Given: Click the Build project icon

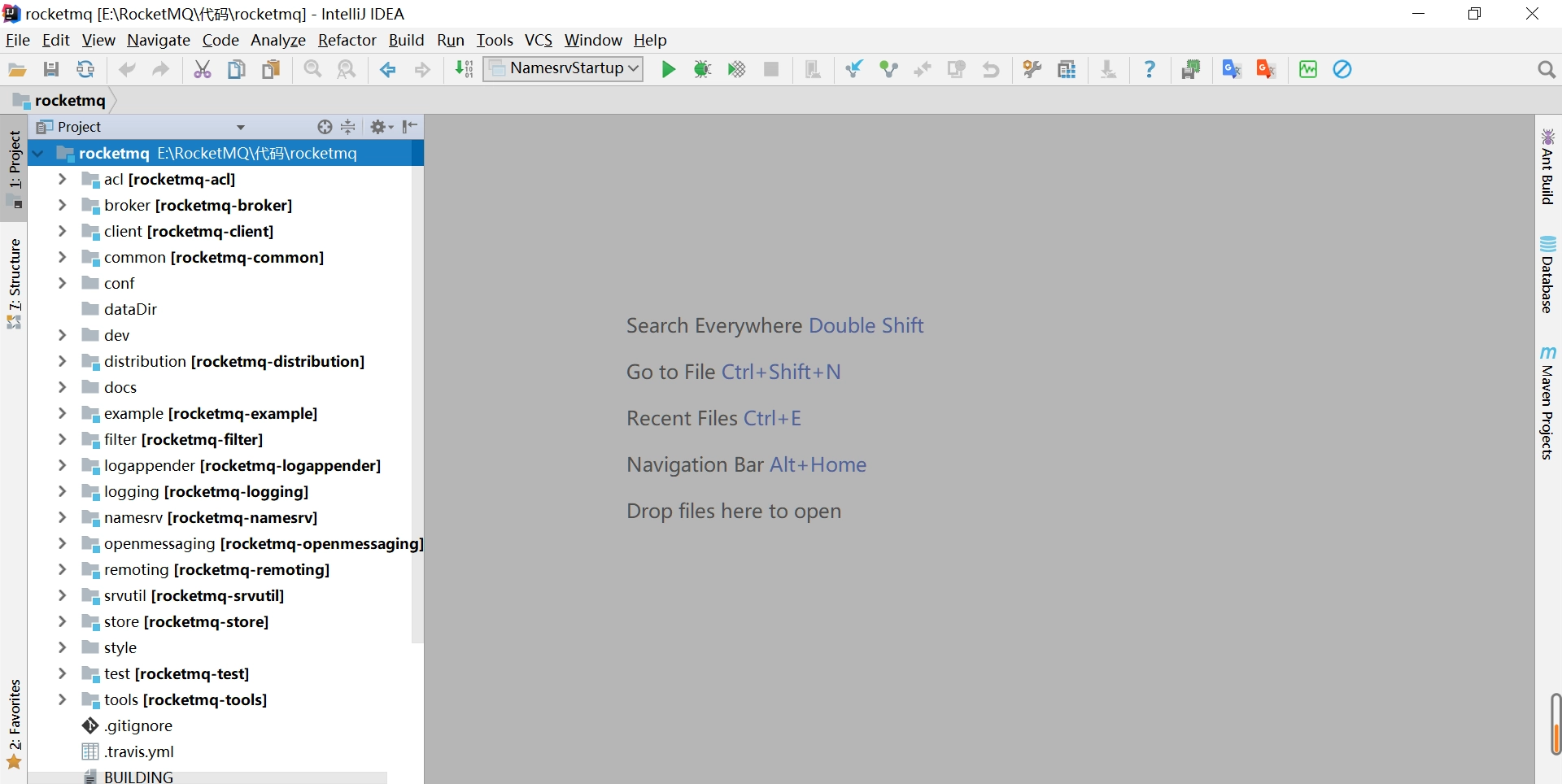Looking at the screenshot, I should (x=465, y=70).
